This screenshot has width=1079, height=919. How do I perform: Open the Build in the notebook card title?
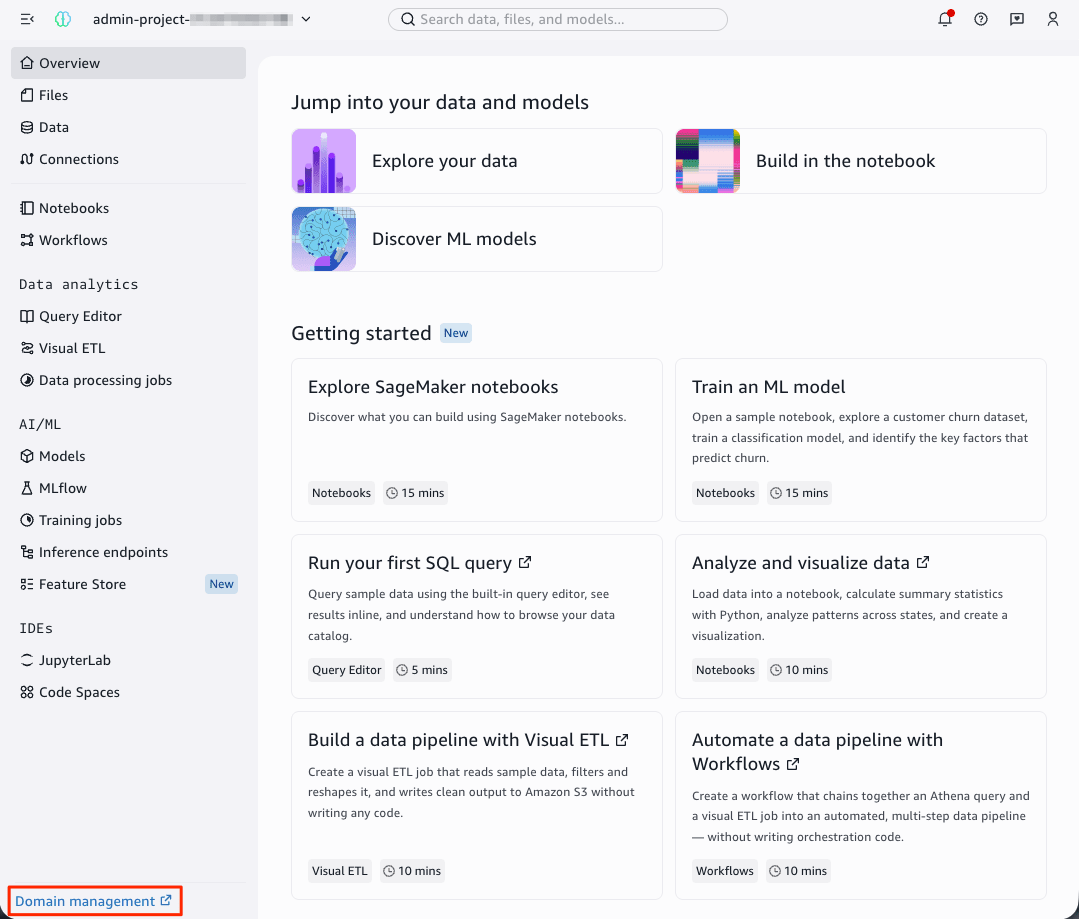pyautogui.click(x=845, y=160)
